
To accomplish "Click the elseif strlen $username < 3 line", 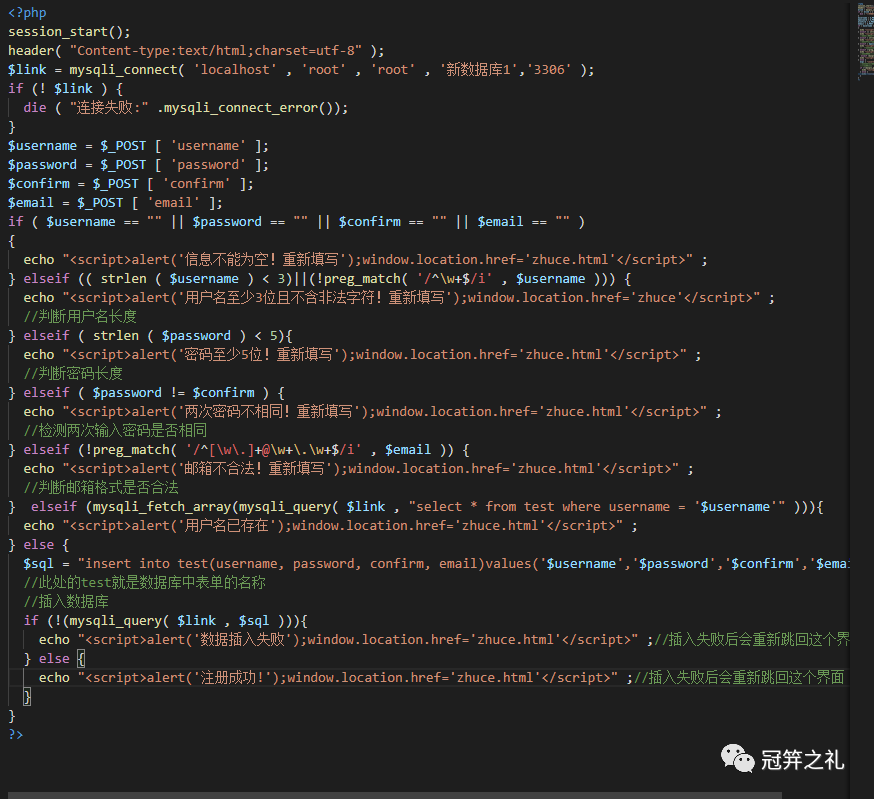I will coord(320,279).
